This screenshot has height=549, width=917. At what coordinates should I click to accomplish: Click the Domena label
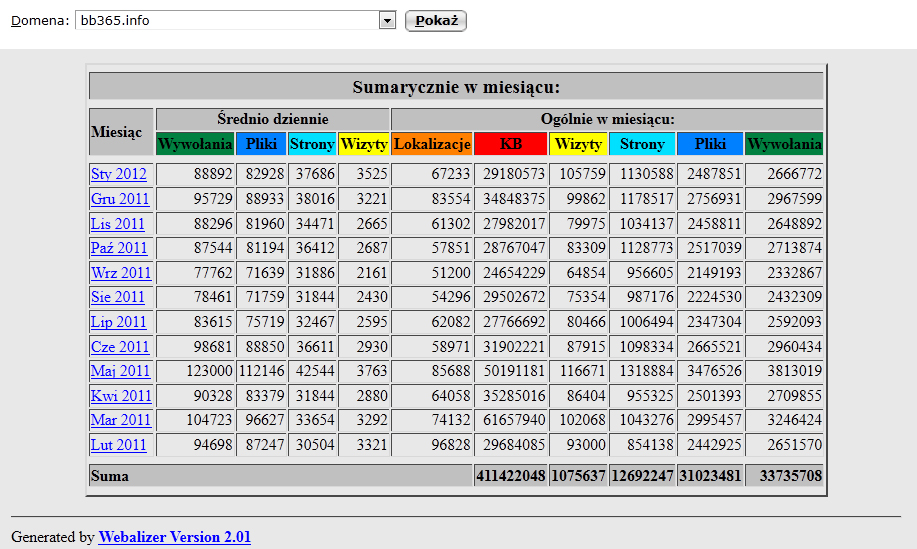(40, 21)
